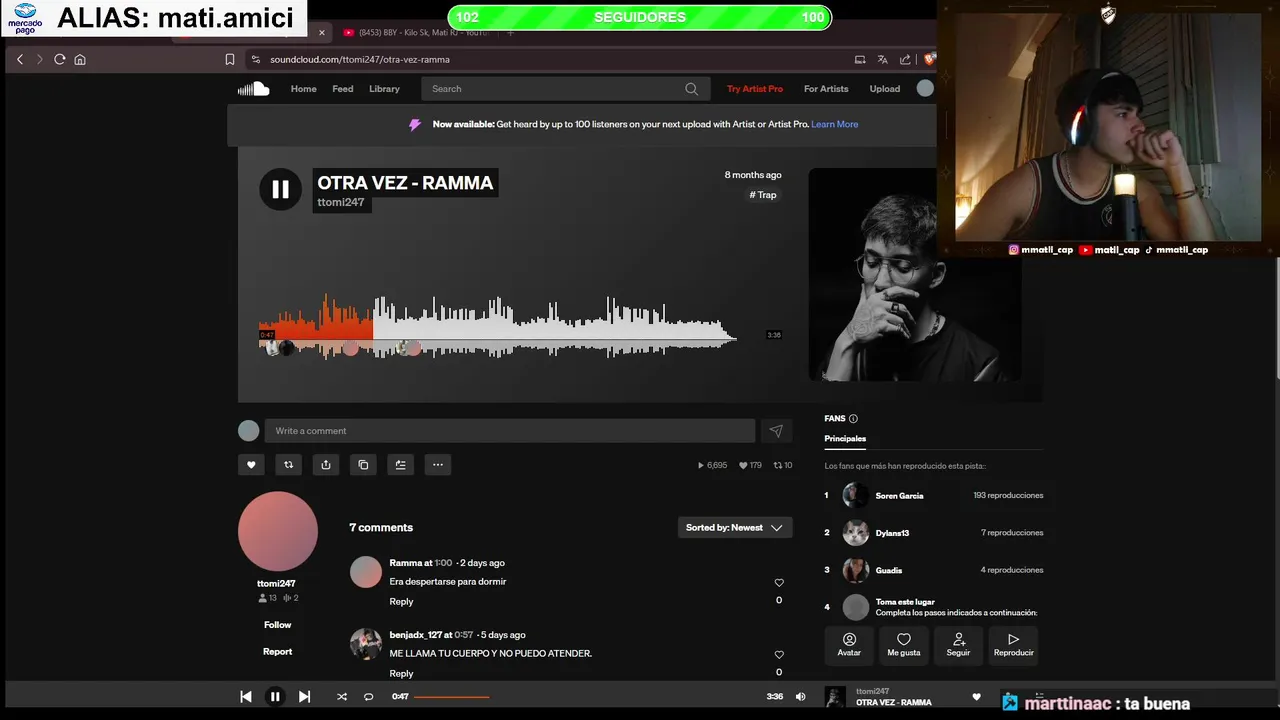The height and width of the screenshot is (720, 1280).
Task: Click the FANS info icon
Action: pos(853,419)
